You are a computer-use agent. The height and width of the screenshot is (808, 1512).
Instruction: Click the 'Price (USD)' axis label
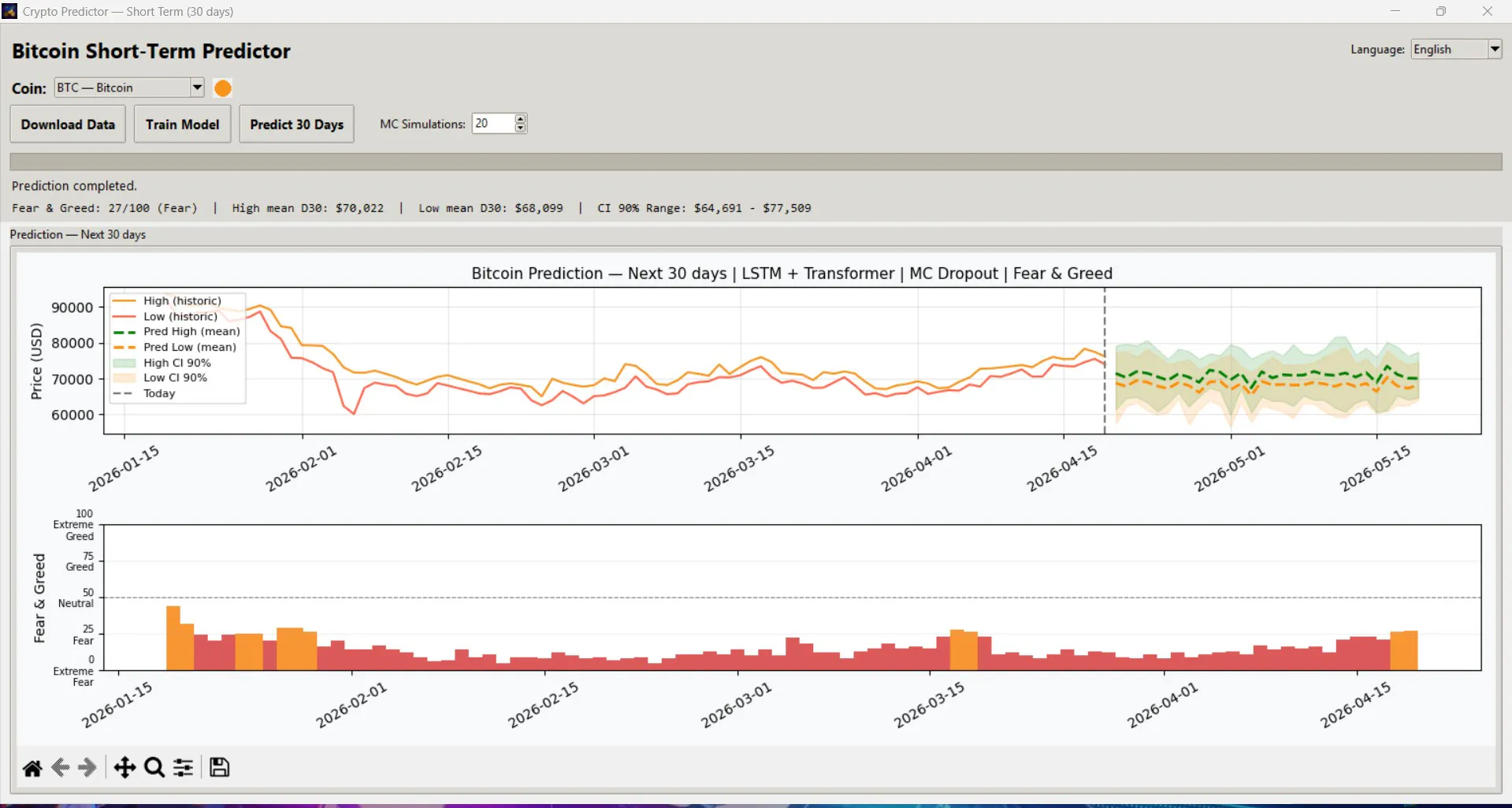tap(36, 361)
